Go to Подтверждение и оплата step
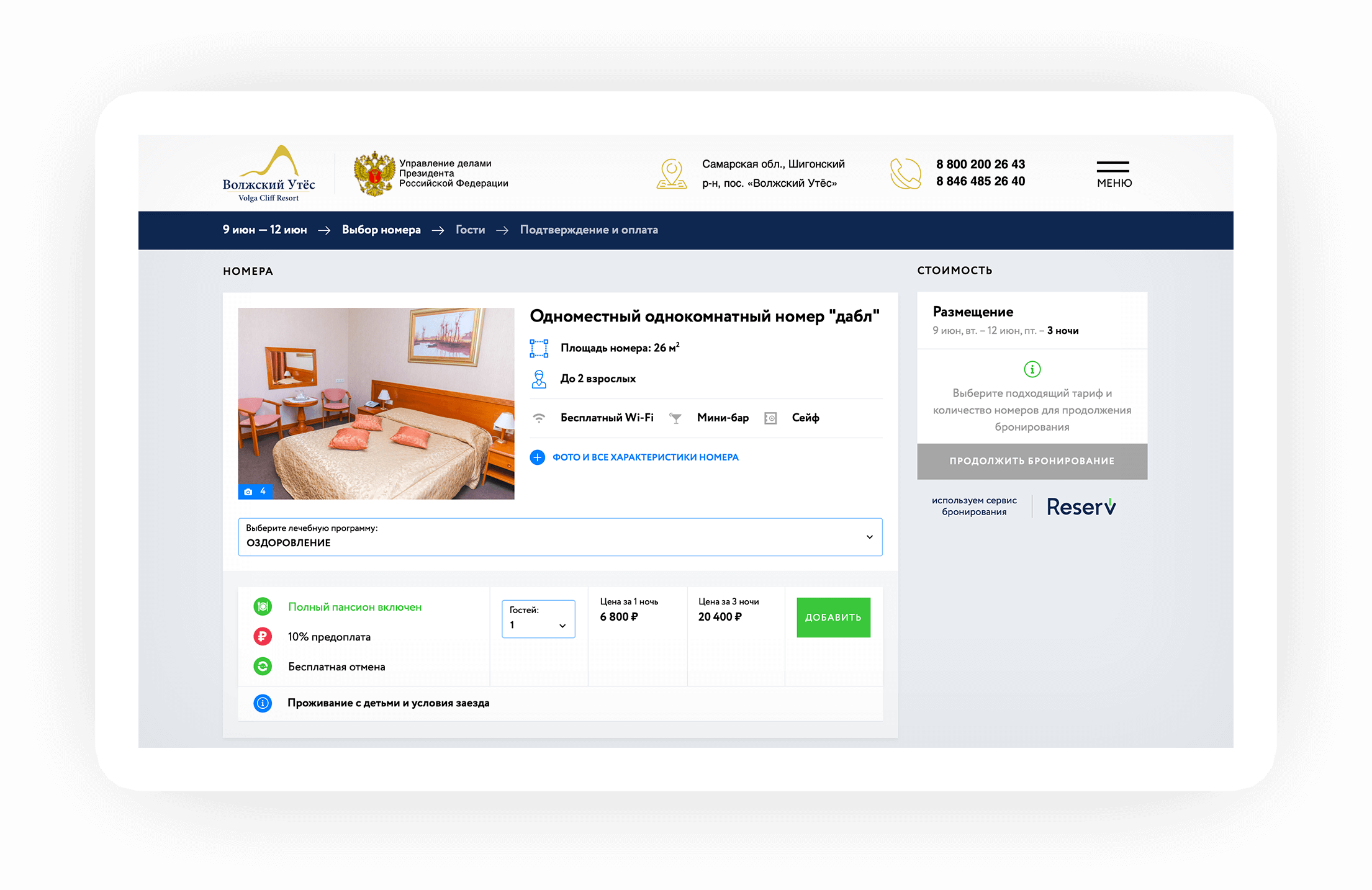 589,230
